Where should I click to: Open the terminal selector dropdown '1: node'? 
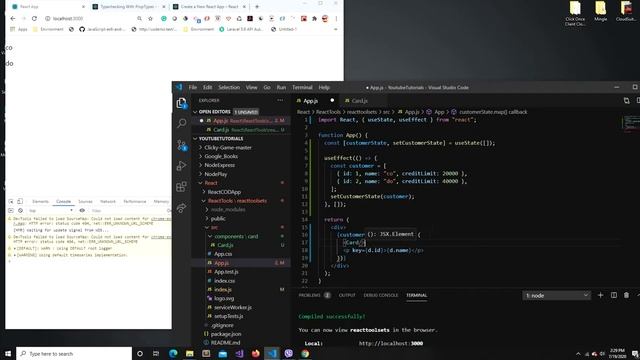(556, 295)
